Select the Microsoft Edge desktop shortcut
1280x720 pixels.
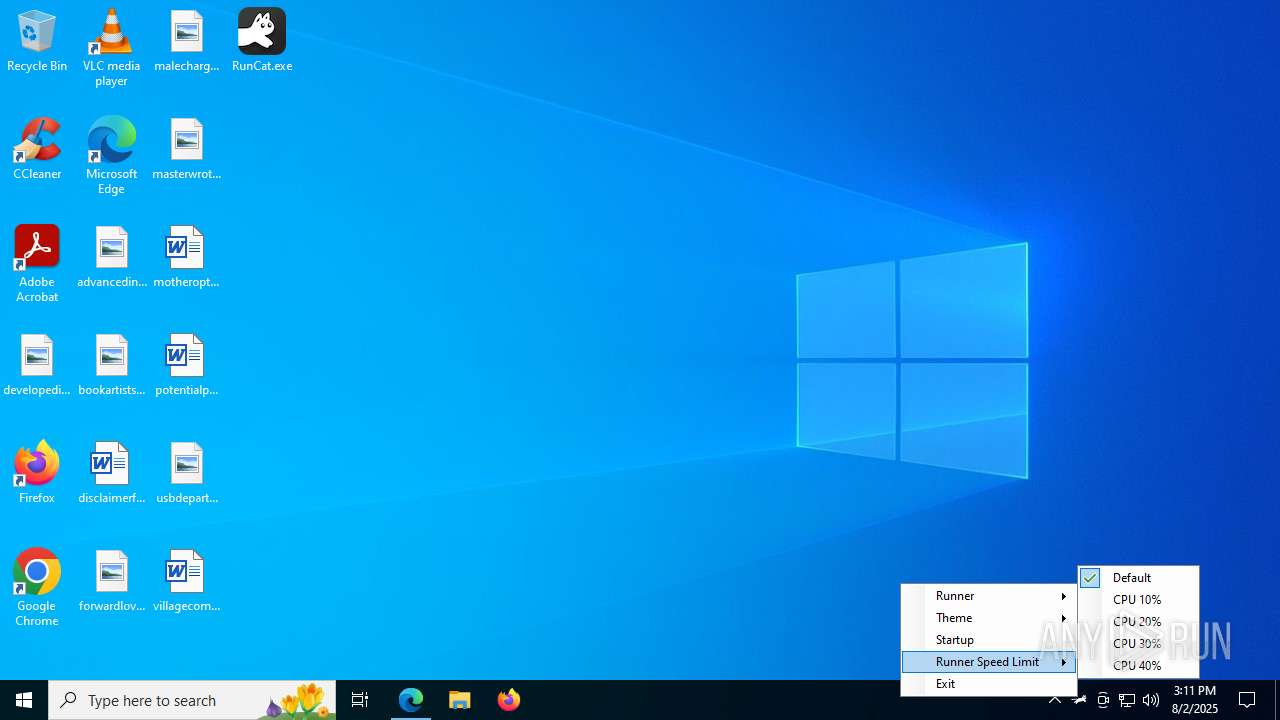tap(111, 156)
